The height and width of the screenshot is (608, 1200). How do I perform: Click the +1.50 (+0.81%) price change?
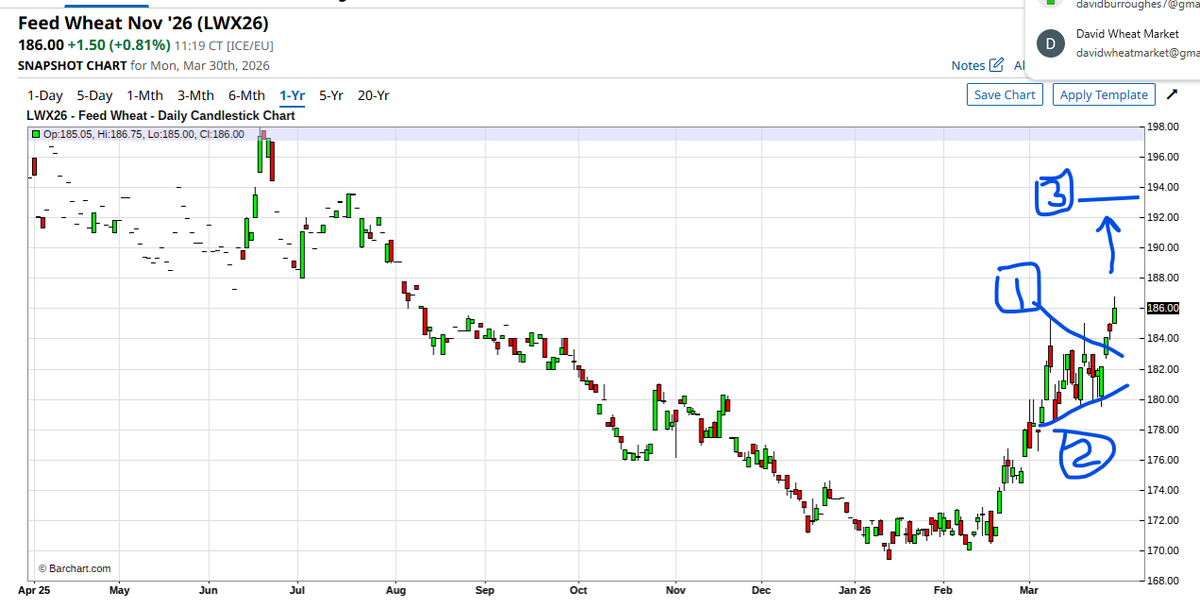coord(119,45)
